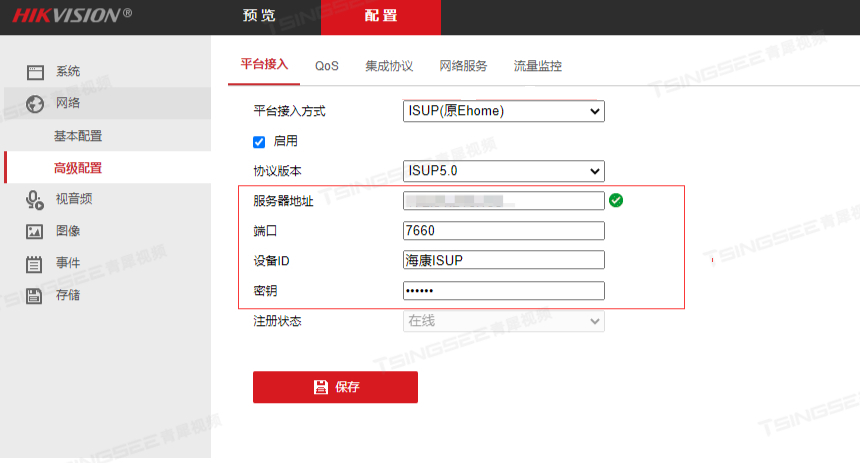Select the QoS tab
This screenshot has height=463, width=860.
click(x=326, y=66)
